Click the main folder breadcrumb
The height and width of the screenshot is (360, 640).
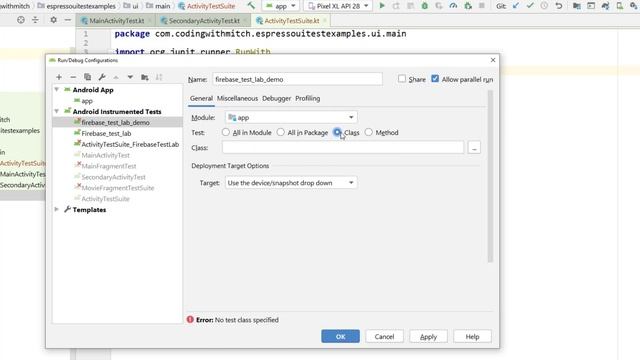click(x=158, y=6)
